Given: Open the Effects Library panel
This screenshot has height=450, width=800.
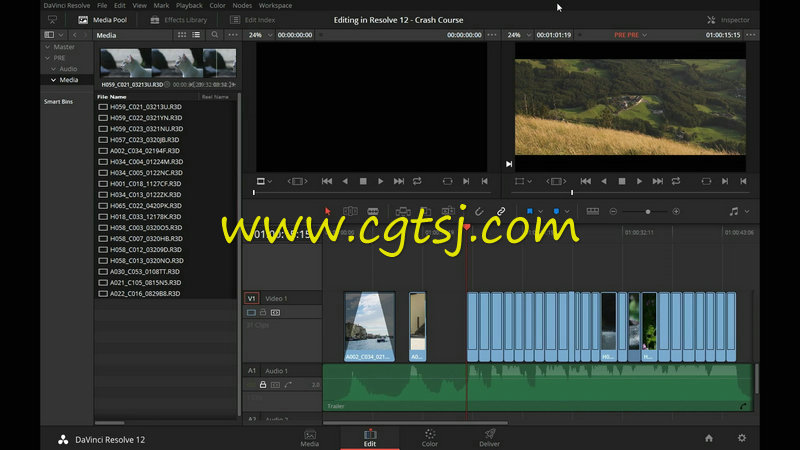Looking at the screenshot, I should coord(179,20).
